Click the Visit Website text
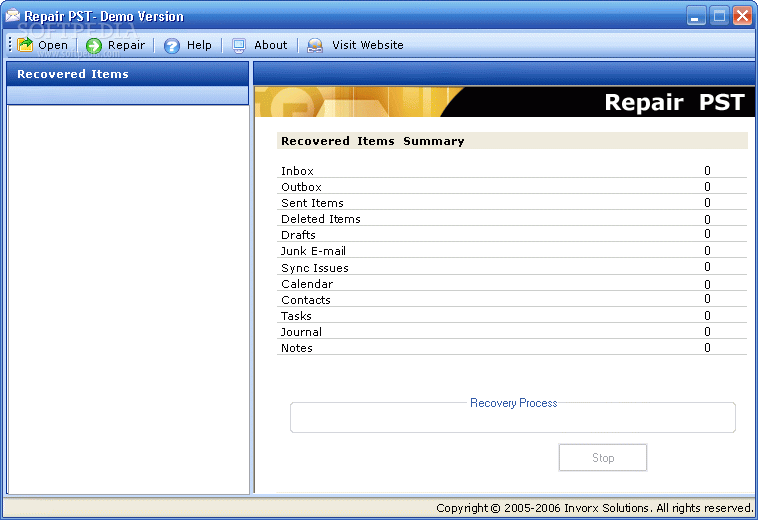Viewport: 758px width, 520px height. (367, 45)
